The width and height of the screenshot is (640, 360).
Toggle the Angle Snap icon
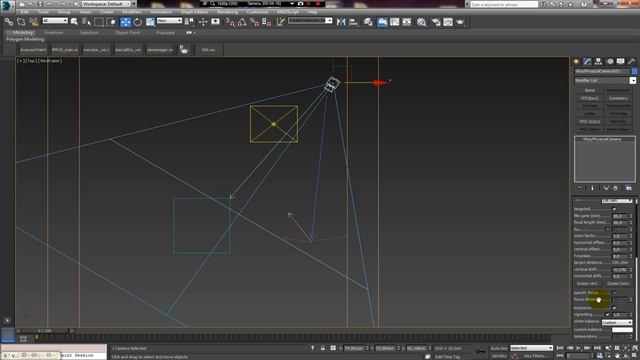(242, 22)
